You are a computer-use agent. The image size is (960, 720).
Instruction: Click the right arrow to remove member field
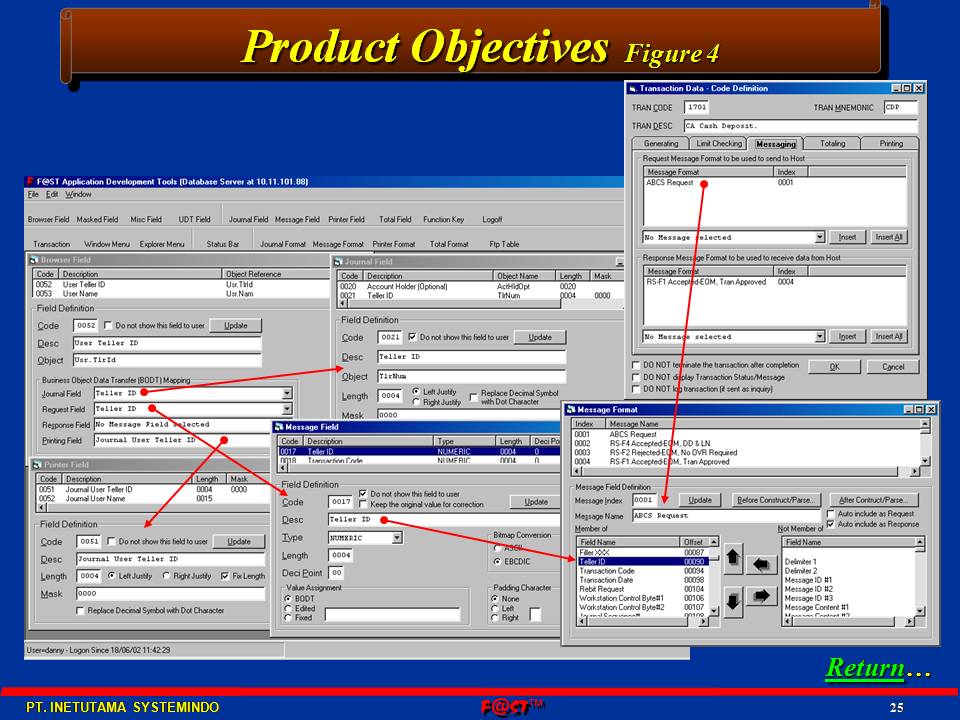click(x=762, y=597)
